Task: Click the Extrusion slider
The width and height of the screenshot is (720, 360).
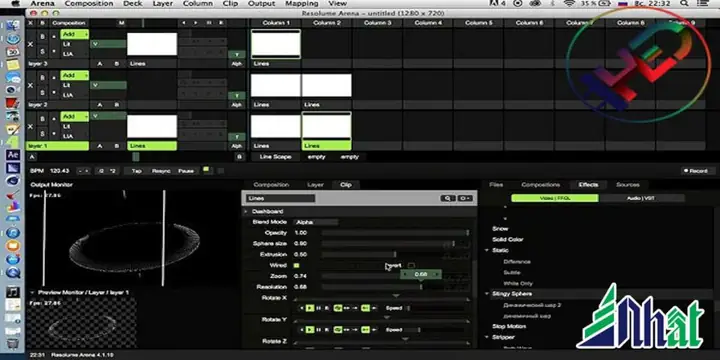Action: (x=395, y=254)
